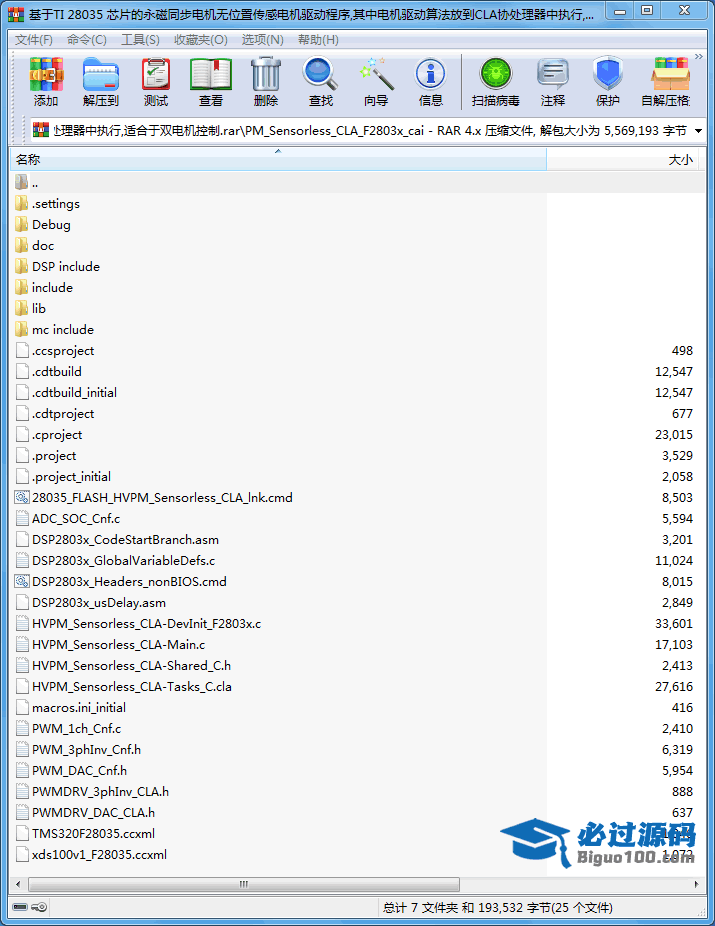The image size is (715, 926).
Task: Click the horizontal scrollbar thumb
Action: point(244,884)
